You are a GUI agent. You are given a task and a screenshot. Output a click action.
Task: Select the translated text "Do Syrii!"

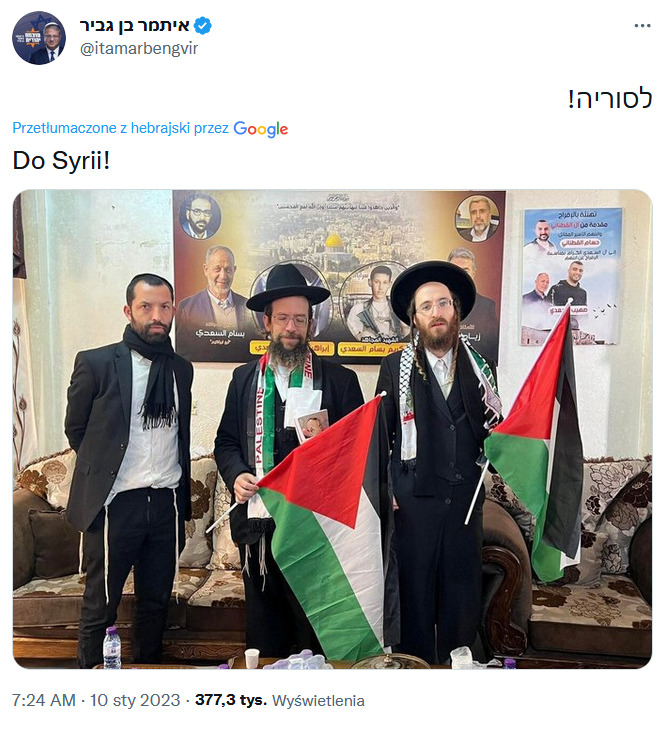click(x=61, y=161)
